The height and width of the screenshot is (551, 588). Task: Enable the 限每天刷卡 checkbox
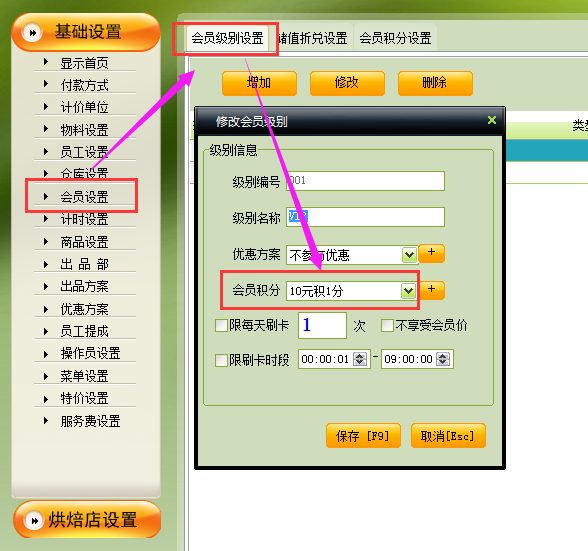221,325
